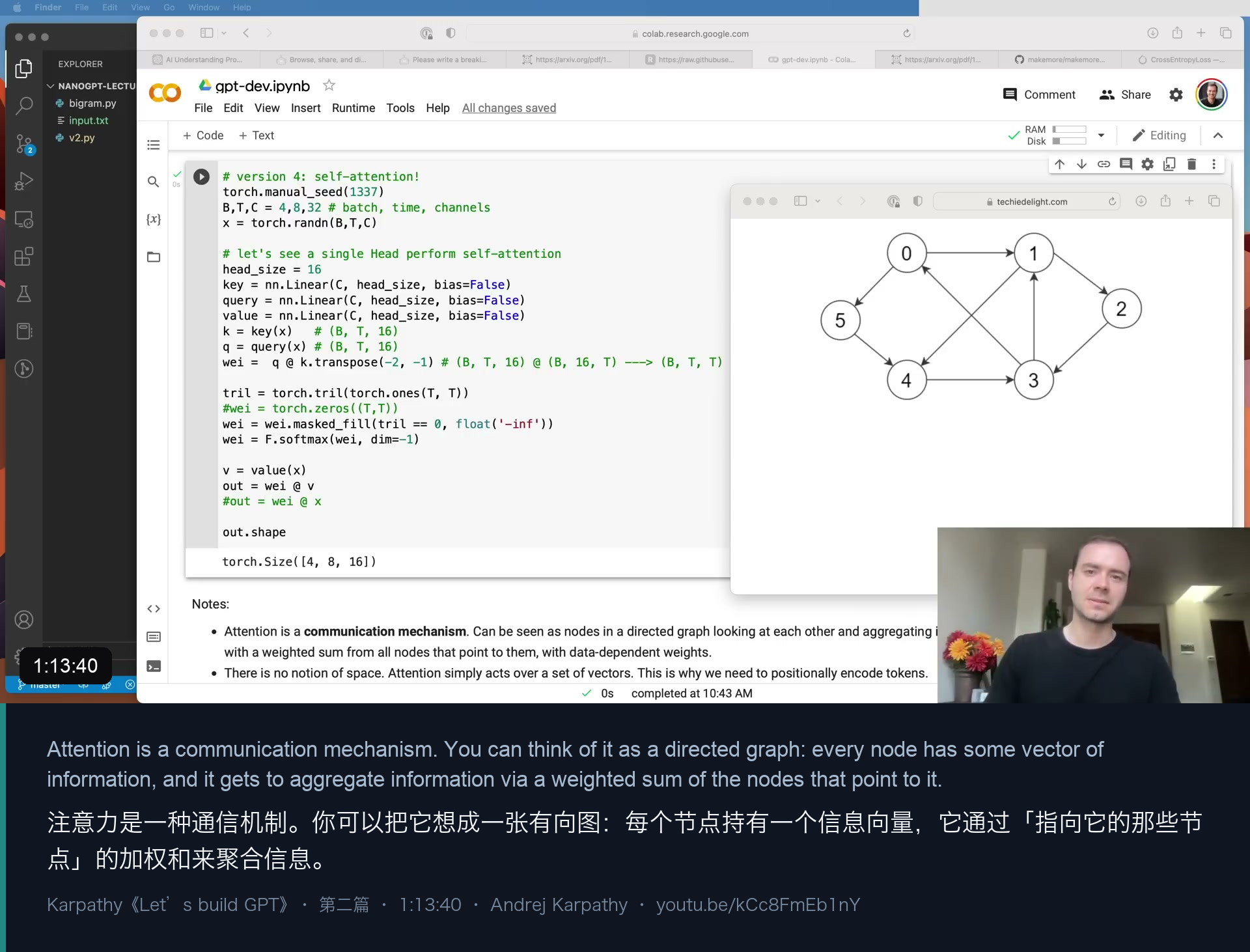Viewport: 1250px width, 952px height.
Task: Delete the cell with trash icon
Action: (1192, 164)
